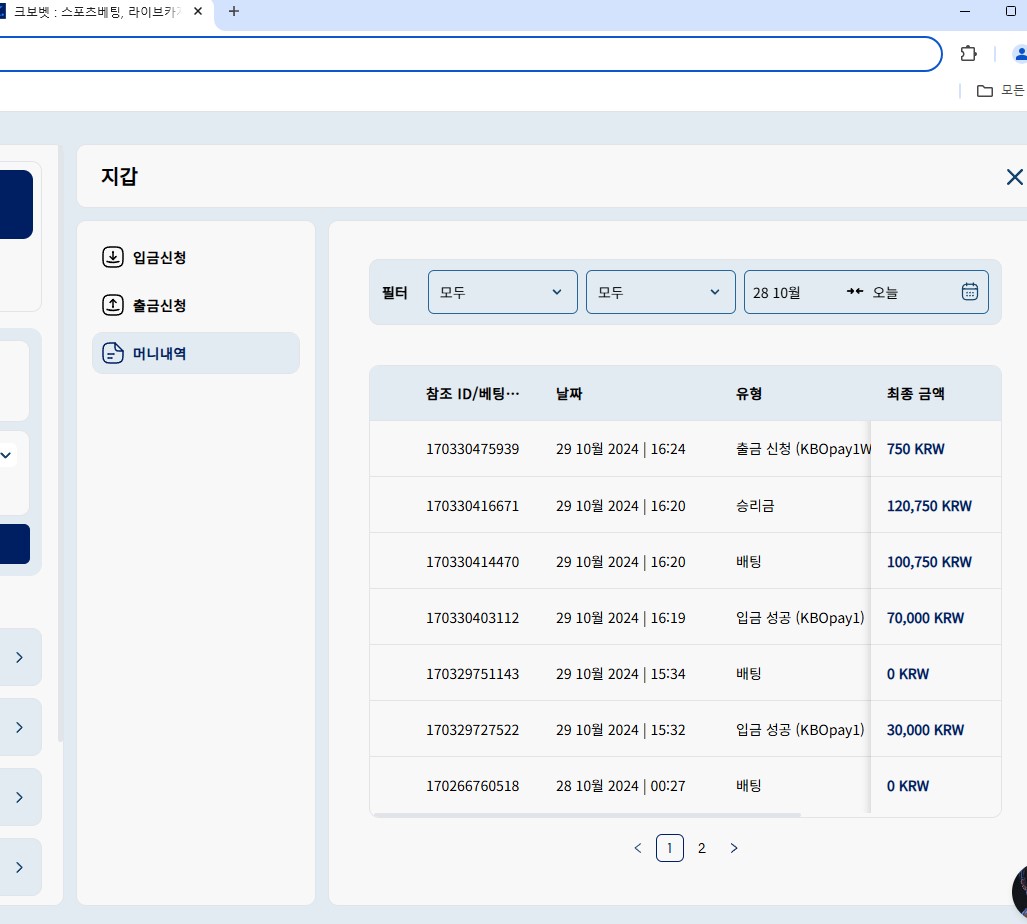Click reference ID 170266760518
Screen dimensions: 1027x924
click(x=472, y=786)
